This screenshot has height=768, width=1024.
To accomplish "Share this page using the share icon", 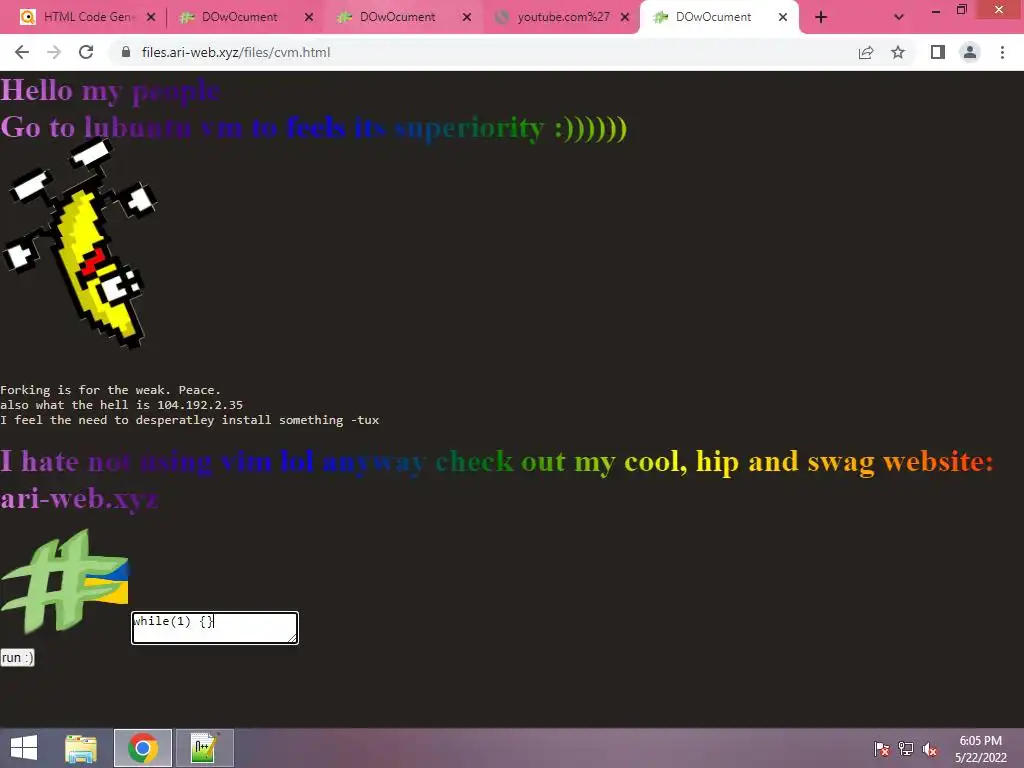I will click(x=866, y=52).
